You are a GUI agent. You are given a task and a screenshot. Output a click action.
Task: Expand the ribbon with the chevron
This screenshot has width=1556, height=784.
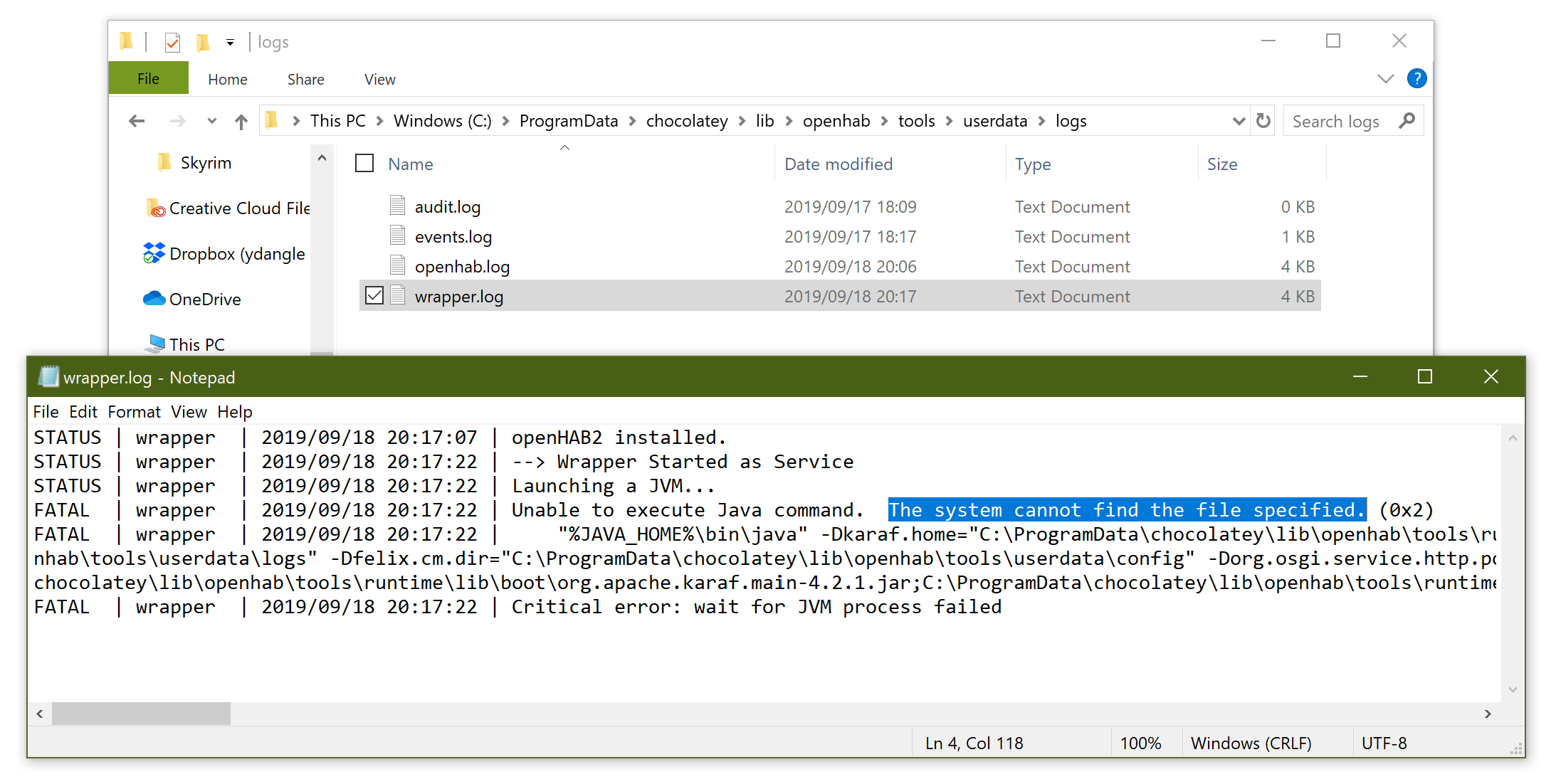click(1385, 79)
